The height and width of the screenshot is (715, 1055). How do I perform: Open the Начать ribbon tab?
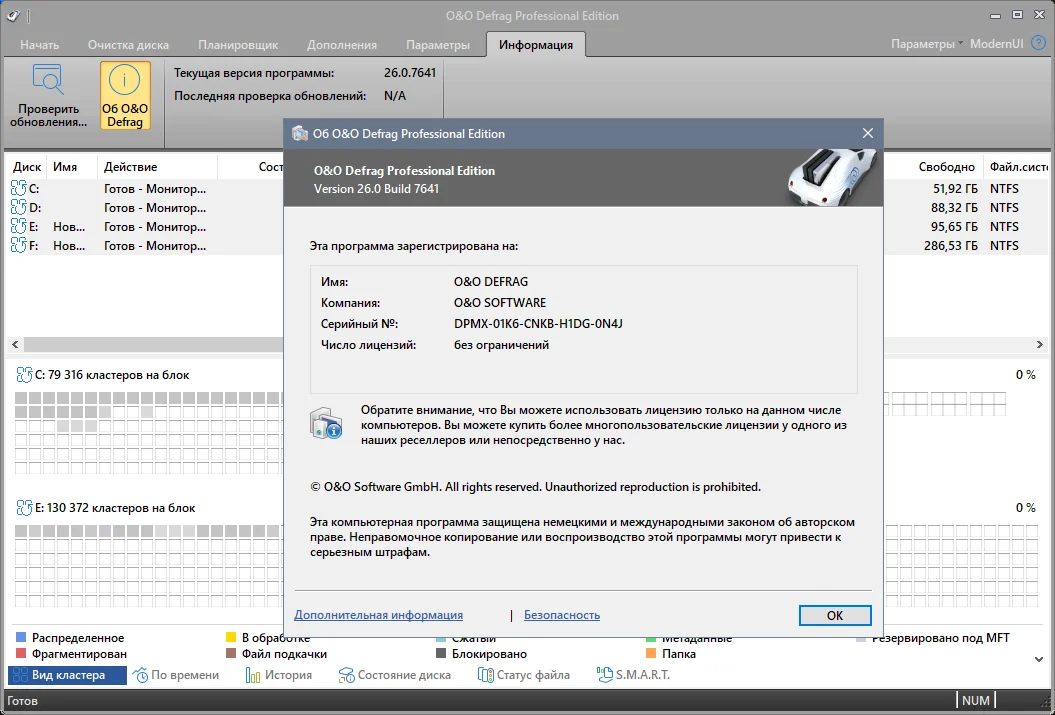(40, 44)
